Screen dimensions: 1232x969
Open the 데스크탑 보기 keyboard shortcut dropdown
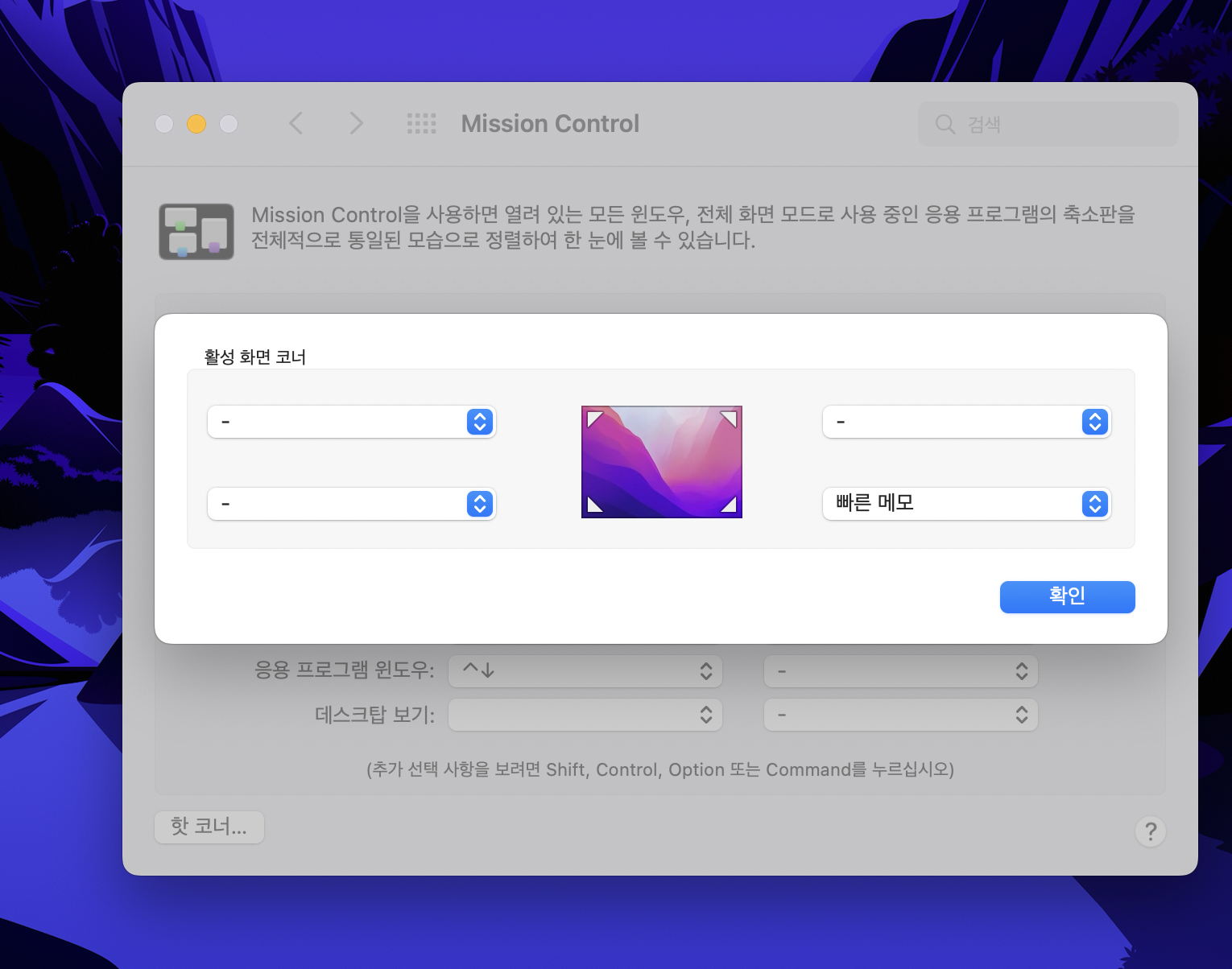[585, 715]
